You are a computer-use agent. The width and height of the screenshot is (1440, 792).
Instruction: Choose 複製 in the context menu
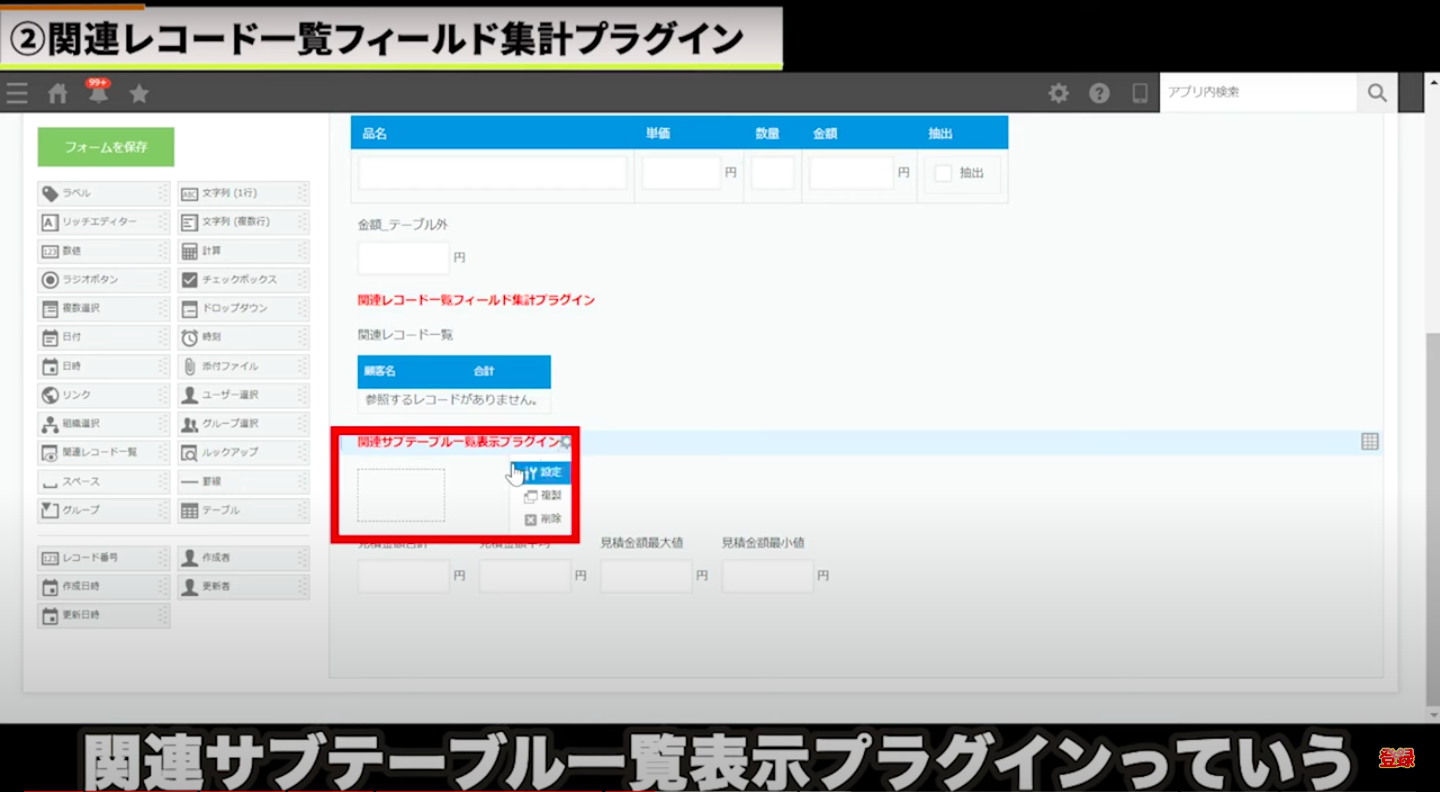pos(541,496)
